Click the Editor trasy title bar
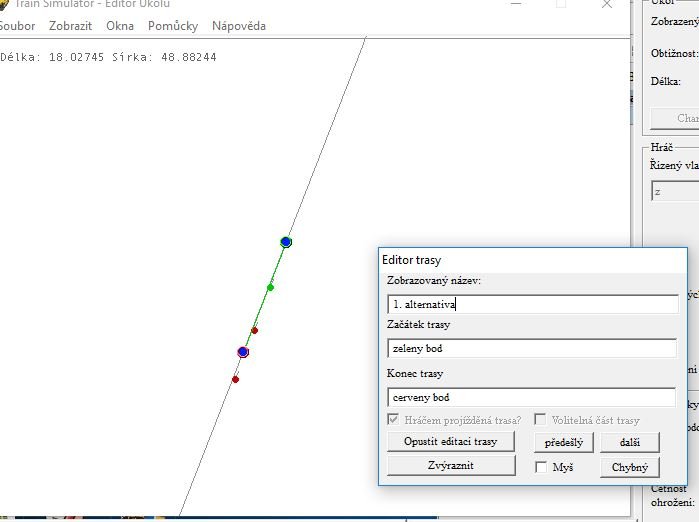The image size is (699, 522). (x=533, y=260)
